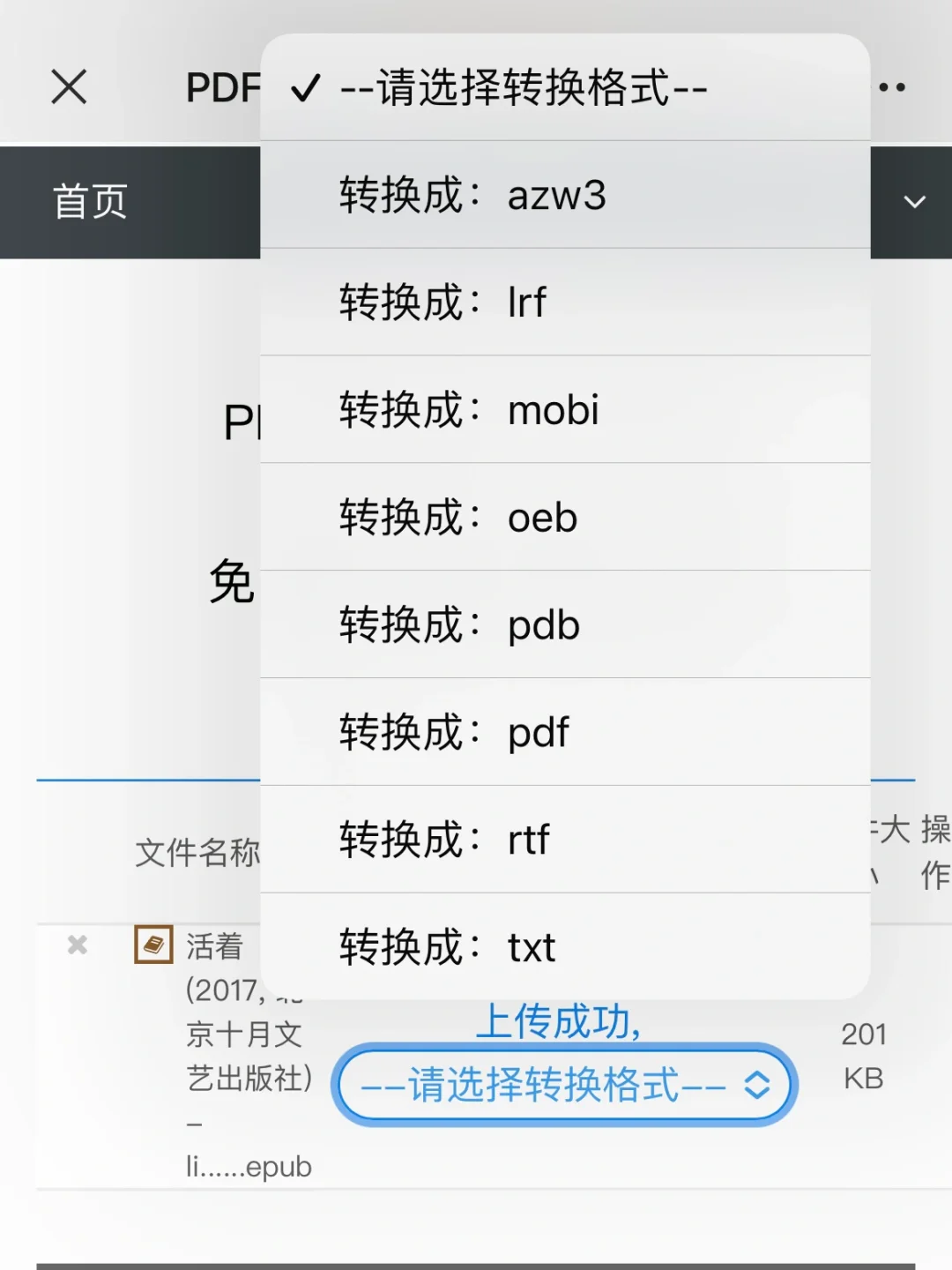This screenshot has width=952, height=1270.
Task: Click the 上传成功 status text
Action: pyautogui.click(x=559, y=1021)
